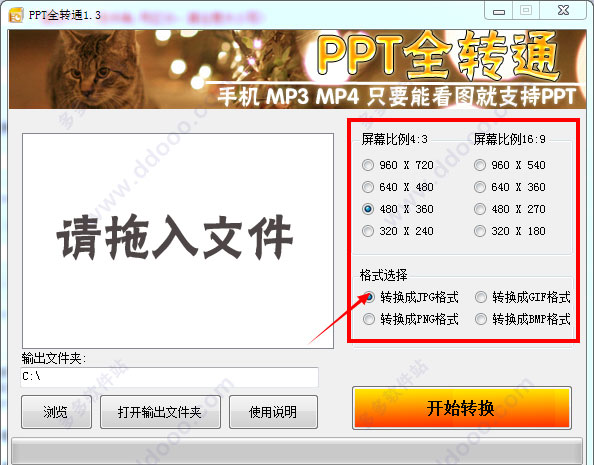Select 转换成PNG格式 output format
594x465 pixels.
click(x=410, y=319)
